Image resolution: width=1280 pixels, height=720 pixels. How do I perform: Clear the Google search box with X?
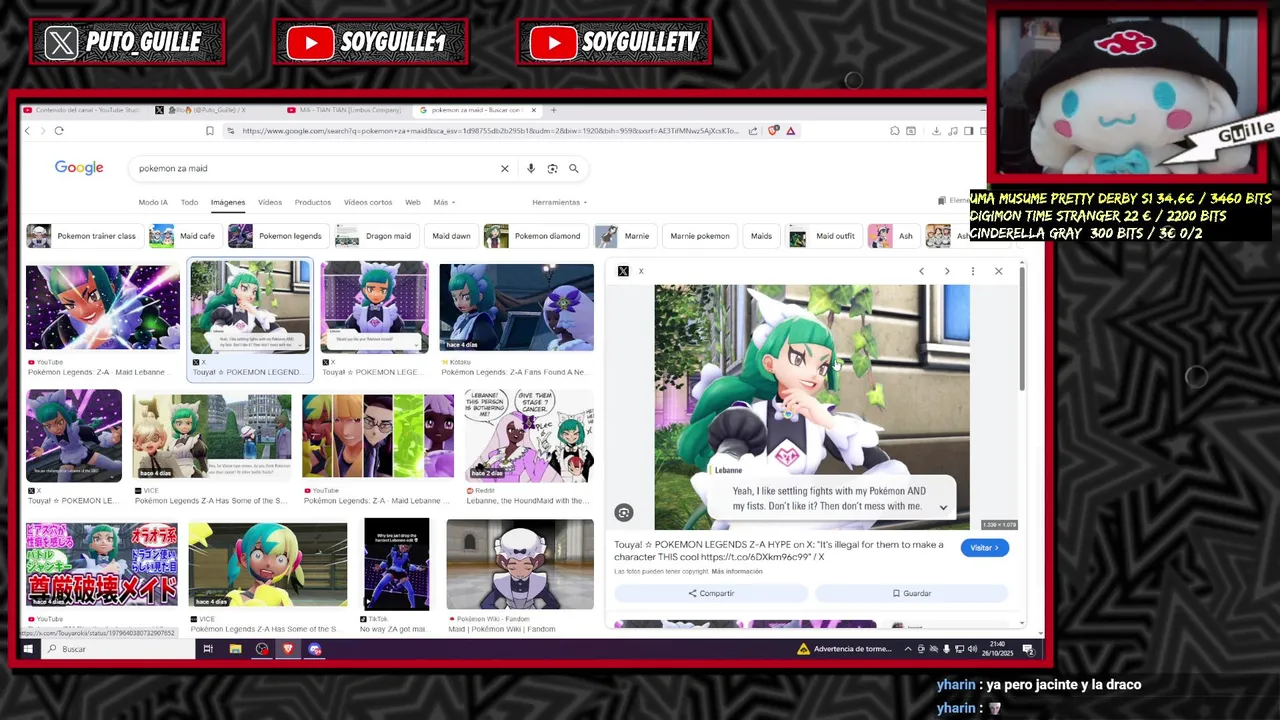pyautogui.click(x=505, y=169)
